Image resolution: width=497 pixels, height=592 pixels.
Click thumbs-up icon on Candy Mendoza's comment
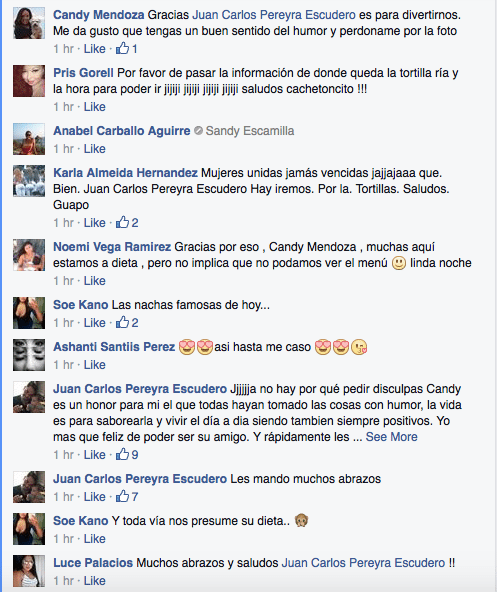pyautogui.click(x=122, y=48)
